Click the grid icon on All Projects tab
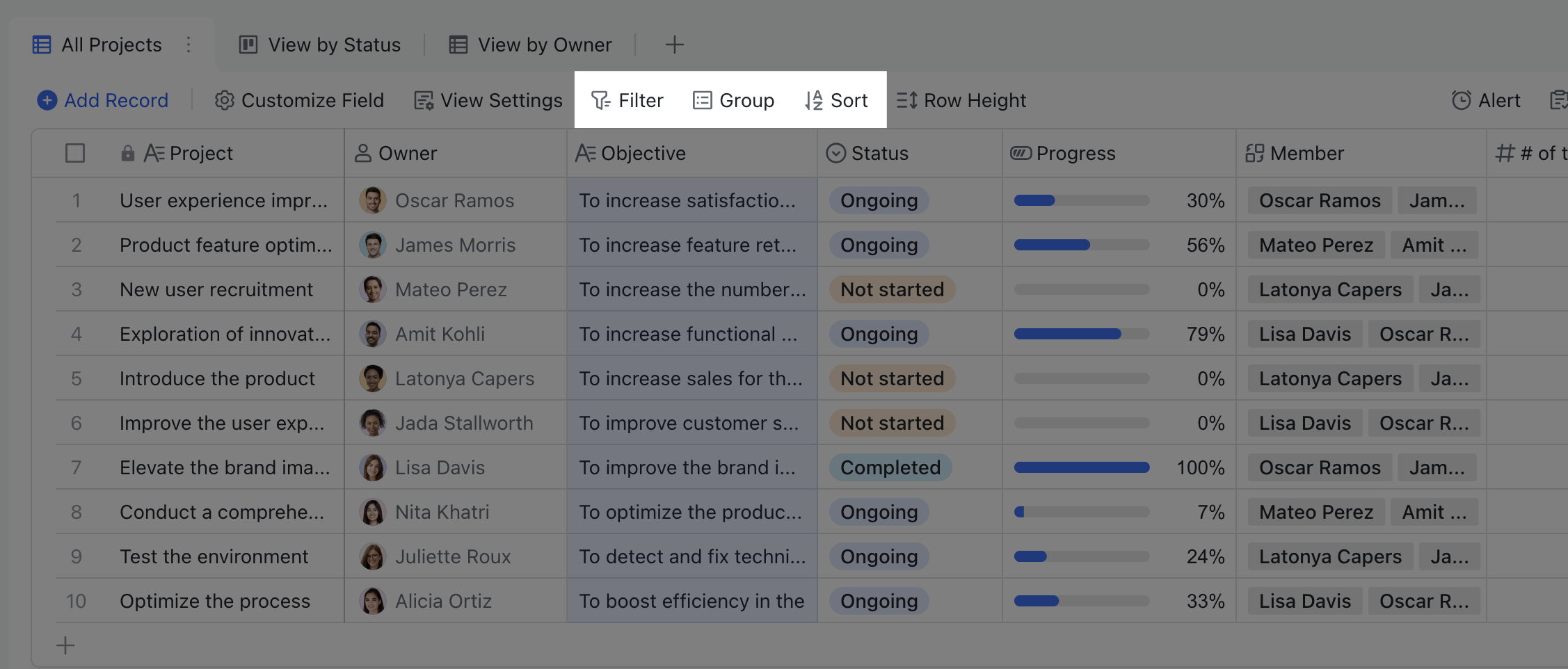The width and height of the screenshot is (1568, 669). pos(42,44)
